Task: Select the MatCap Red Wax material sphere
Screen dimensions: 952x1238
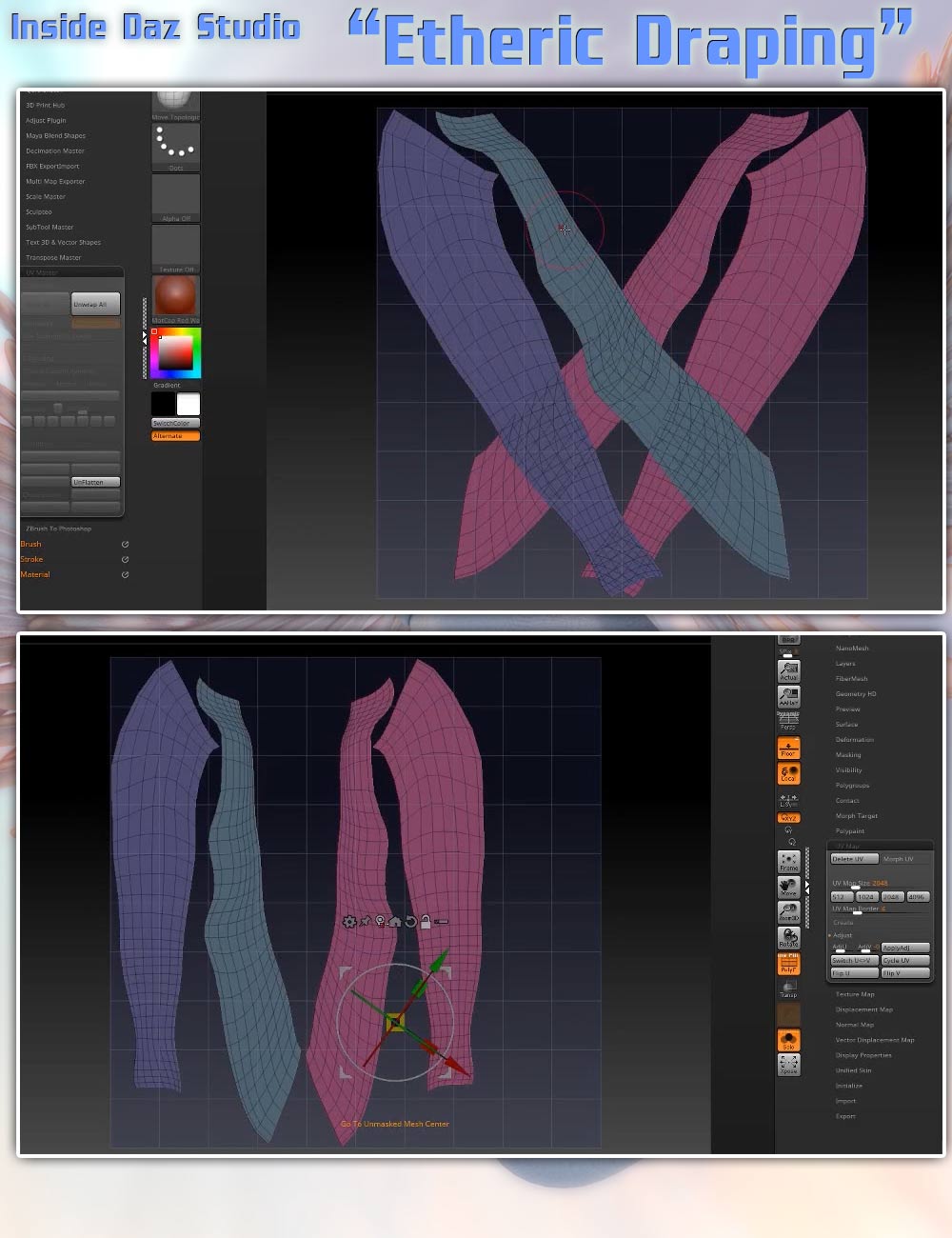Action: [176, 297]
